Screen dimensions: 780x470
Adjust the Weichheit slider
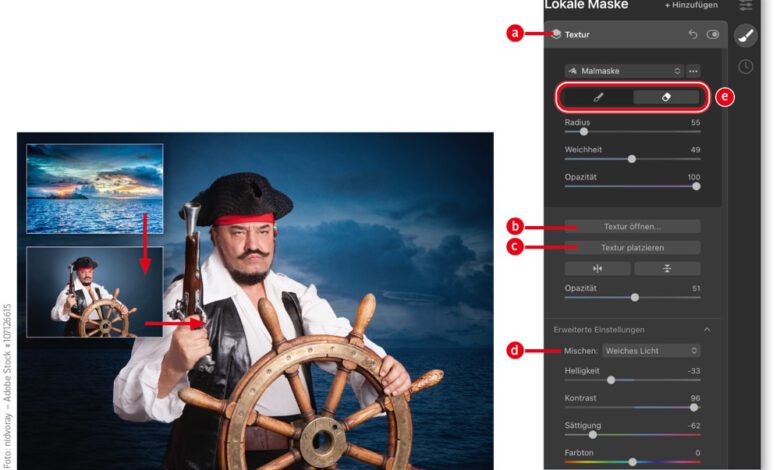tap(632, 159)
